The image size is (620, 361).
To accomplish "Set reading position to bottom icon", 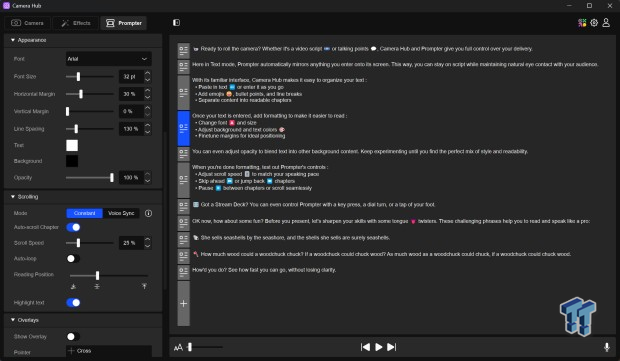I will click(x=73, y=286).
